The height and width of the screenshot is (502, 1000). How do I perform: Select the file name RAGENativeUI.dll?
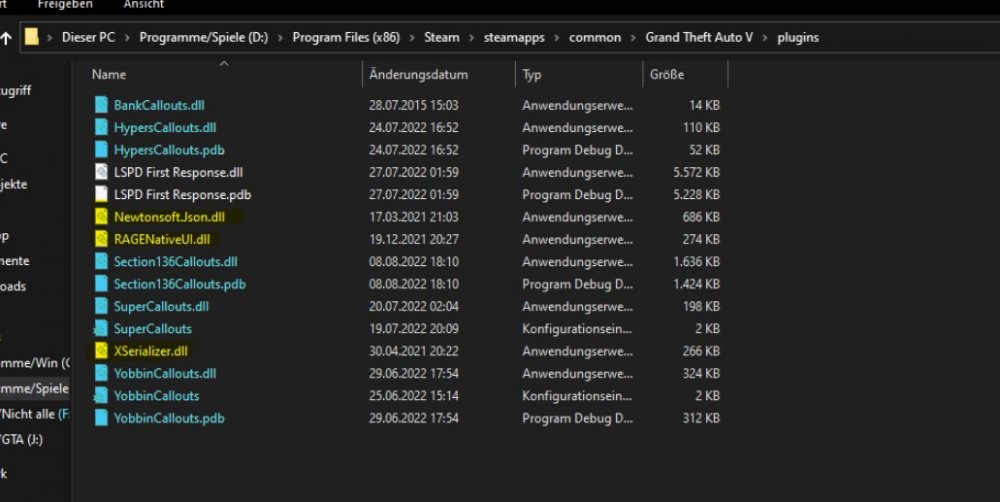tap(161, 239)
